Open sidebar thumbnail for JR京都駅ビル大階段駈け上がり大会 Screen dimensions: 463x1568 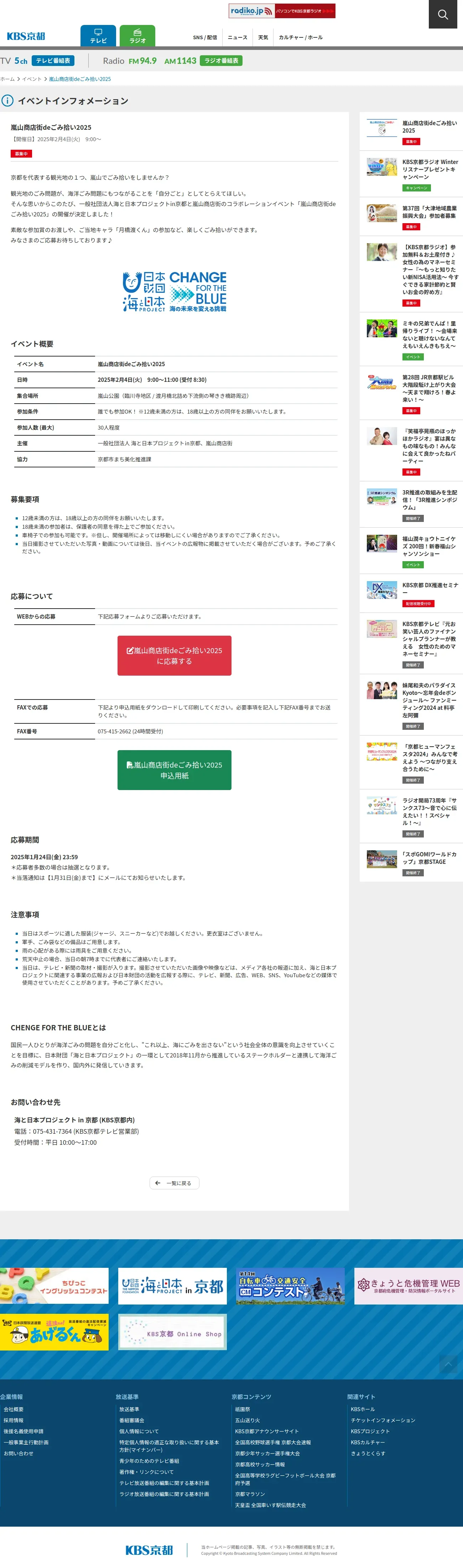[382, 382]
